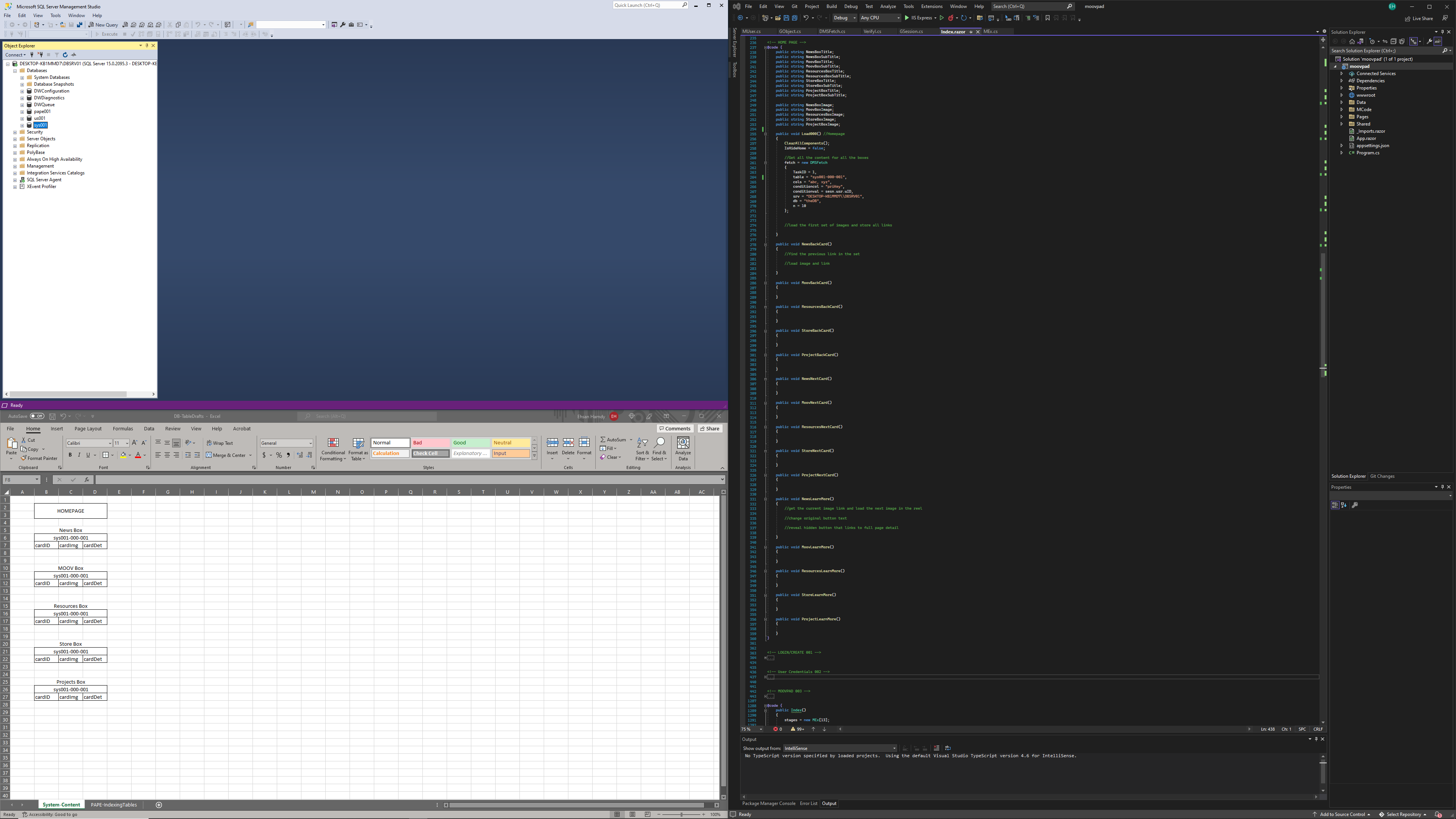Image resolution: width=1456 pixels, height=819 pixels.
Task: Open the Acrobat ribbon tab in Excel
Action: point(242,429)
